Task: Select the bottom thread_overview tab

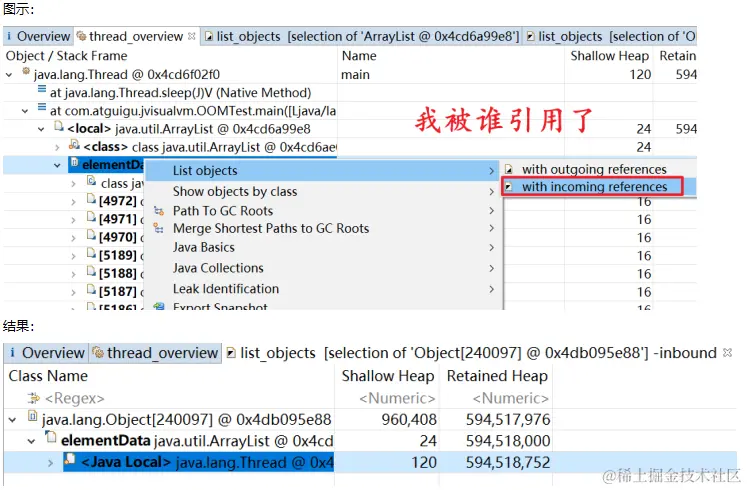Action: click(156, 353)
